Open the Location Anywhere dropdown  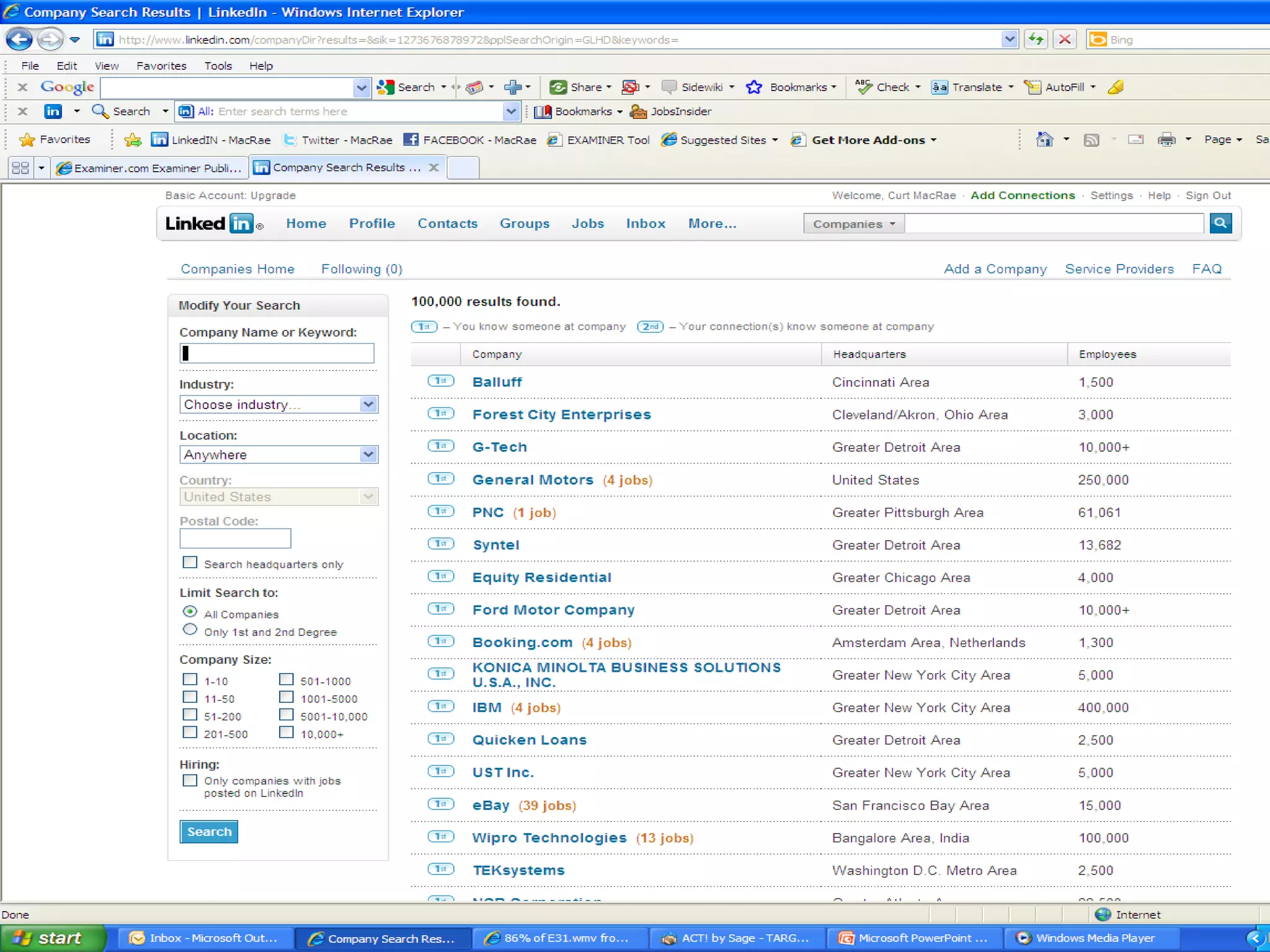(368, 455)
